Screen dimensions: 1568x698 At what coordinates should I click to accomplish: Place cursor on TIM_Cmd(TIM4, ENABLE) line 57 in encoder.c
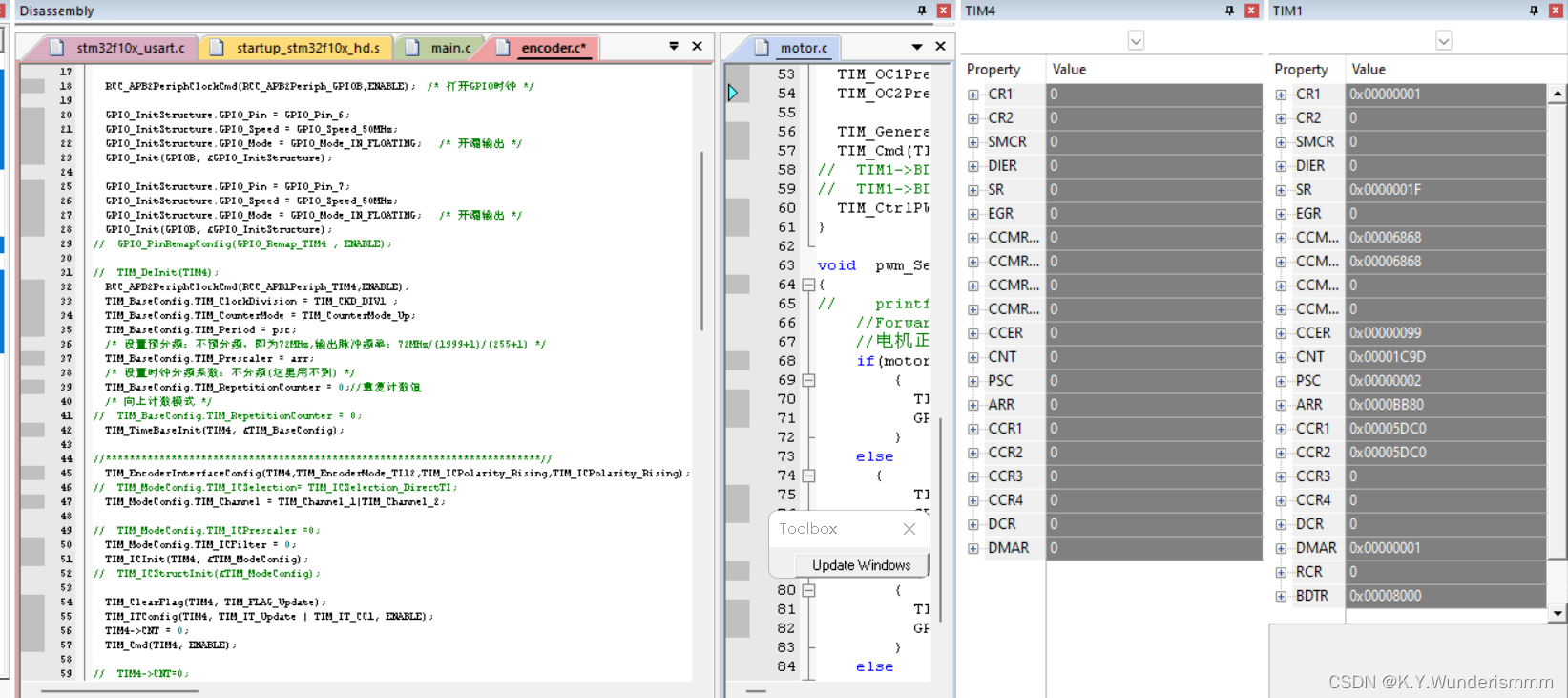click(x=171, y=645)
